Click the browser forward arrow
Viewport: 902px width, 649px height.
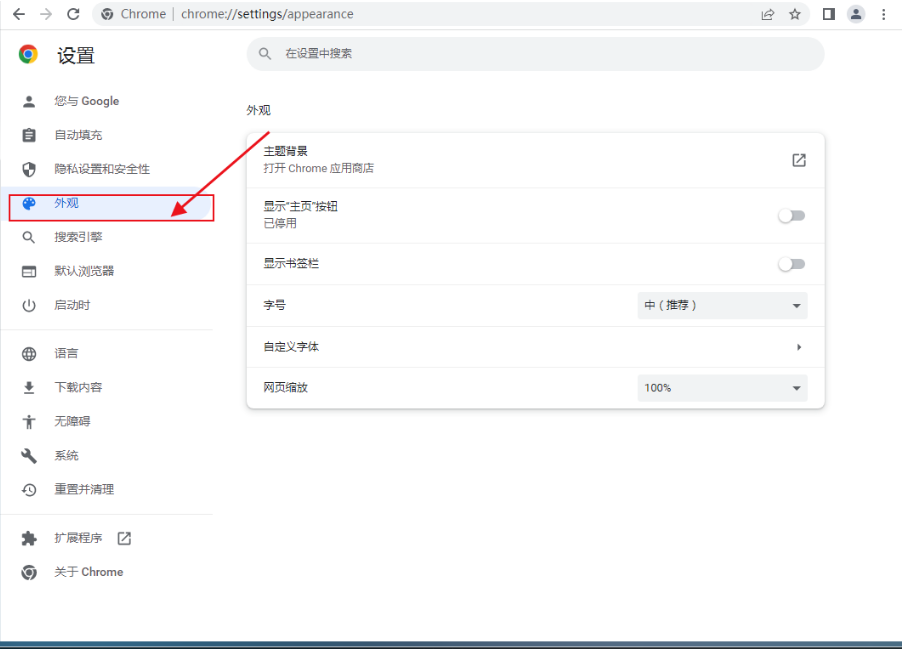[46, 14]
